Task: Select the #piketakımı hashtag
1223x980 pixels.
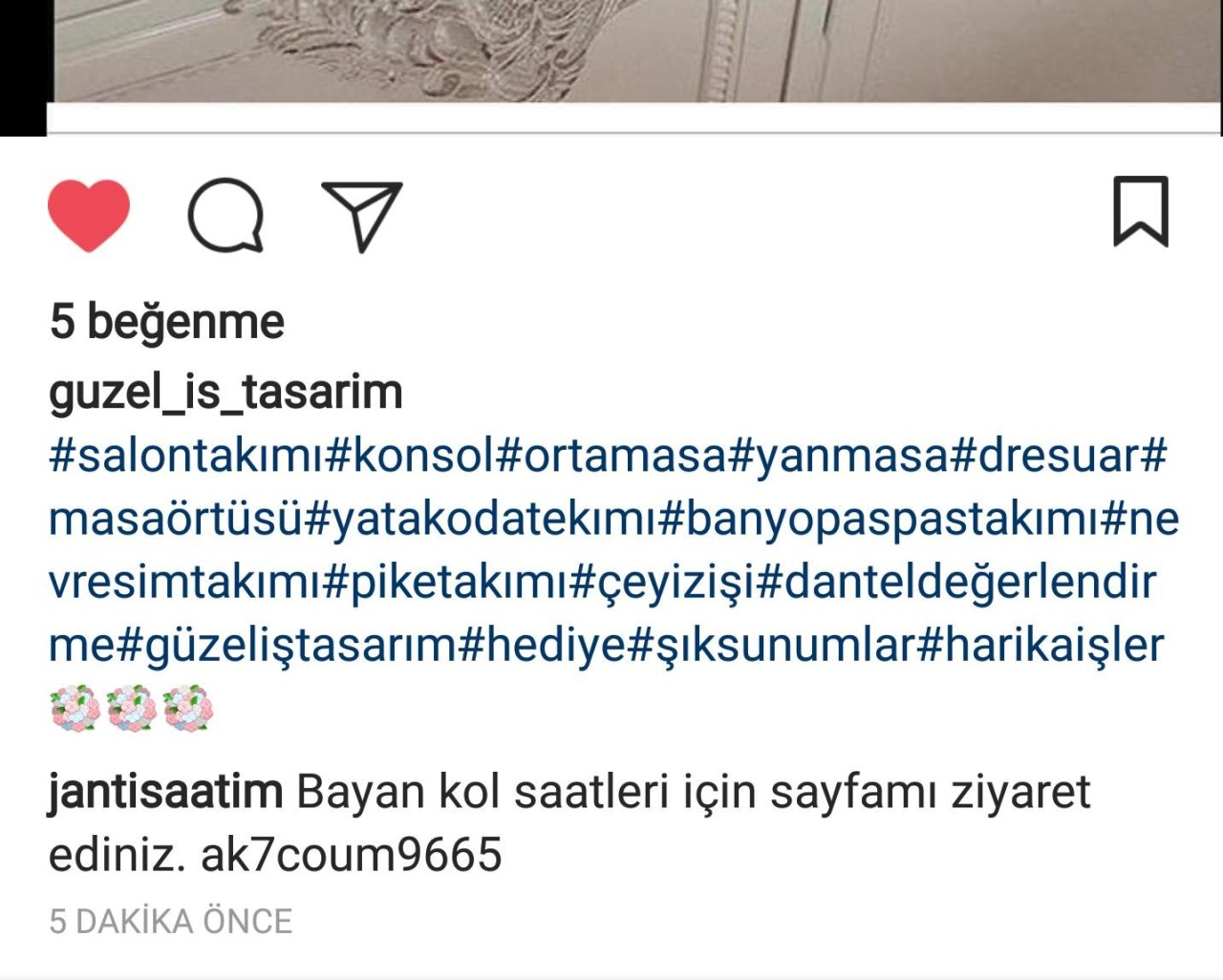Action: (447, 583)
